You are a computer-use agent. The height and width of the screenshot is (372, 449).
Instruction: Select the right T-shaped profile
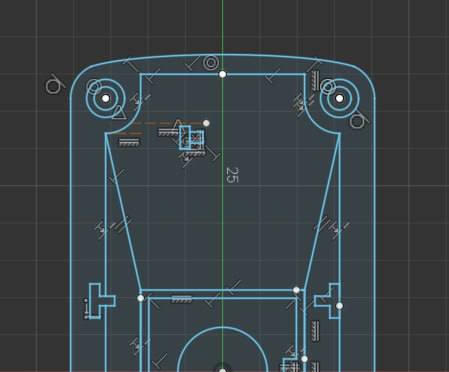[327, 301]
